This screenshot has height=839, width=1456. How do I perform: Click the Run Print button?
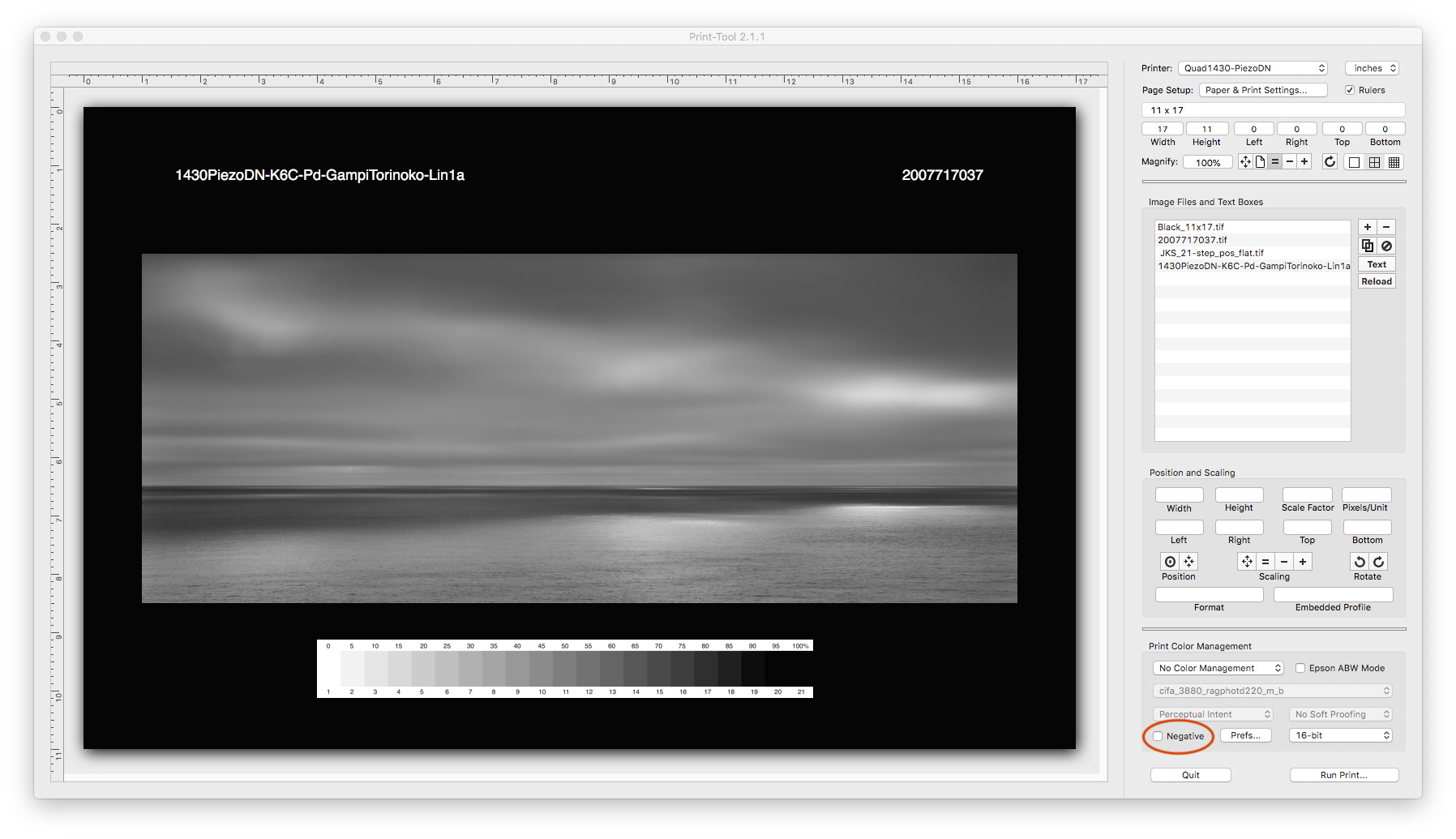tap(1343, 775)
